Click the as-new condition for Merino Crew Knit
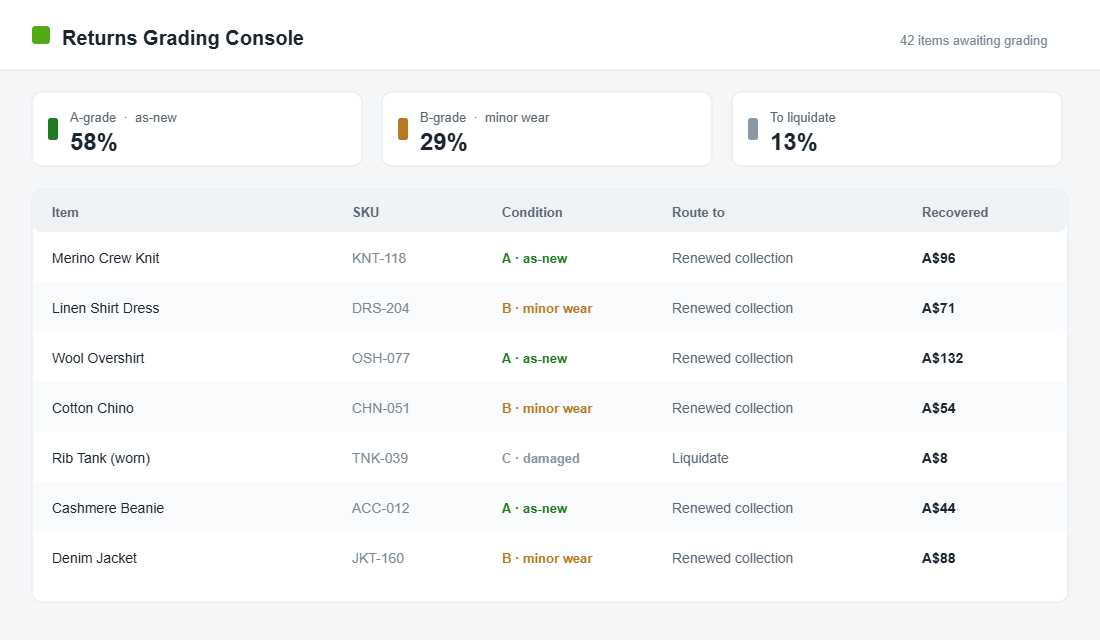Viewport: 1100px width, 640px height. point(535,258)
